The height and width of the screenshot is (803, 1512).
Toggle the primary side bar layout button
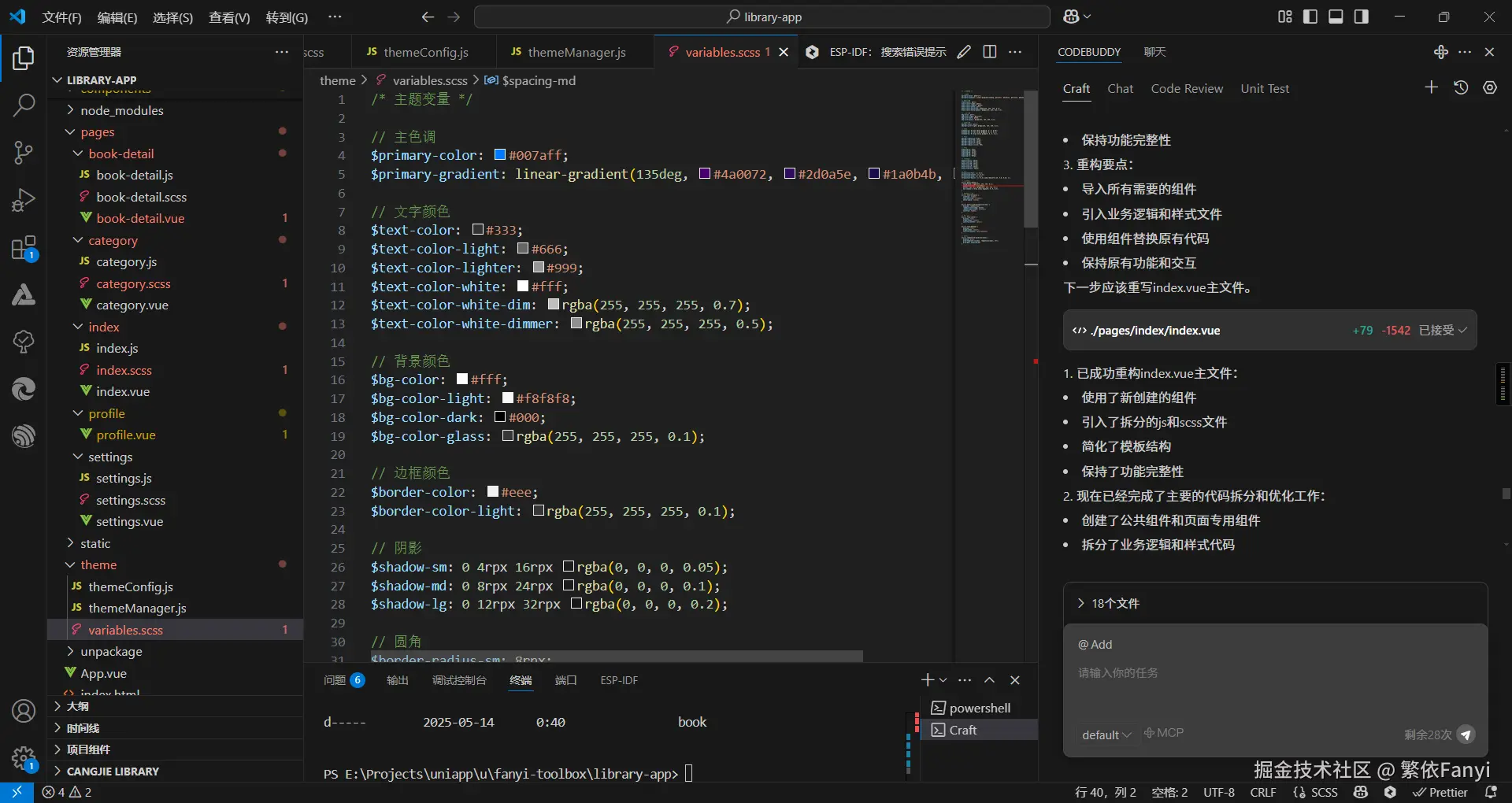pyautogui.click(x=1310, y=17)
